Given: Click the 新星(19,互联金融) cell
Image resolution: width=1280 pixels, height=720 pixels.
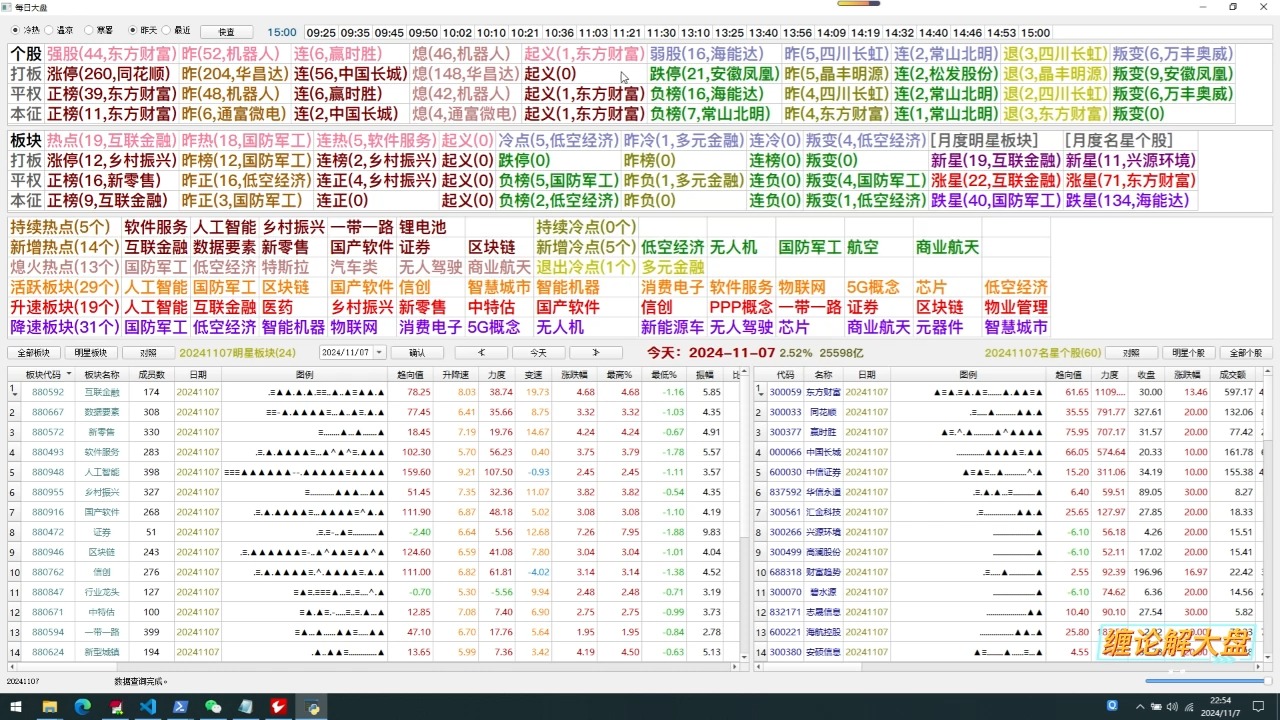Looking at the screenshot, I should point(995,161).
